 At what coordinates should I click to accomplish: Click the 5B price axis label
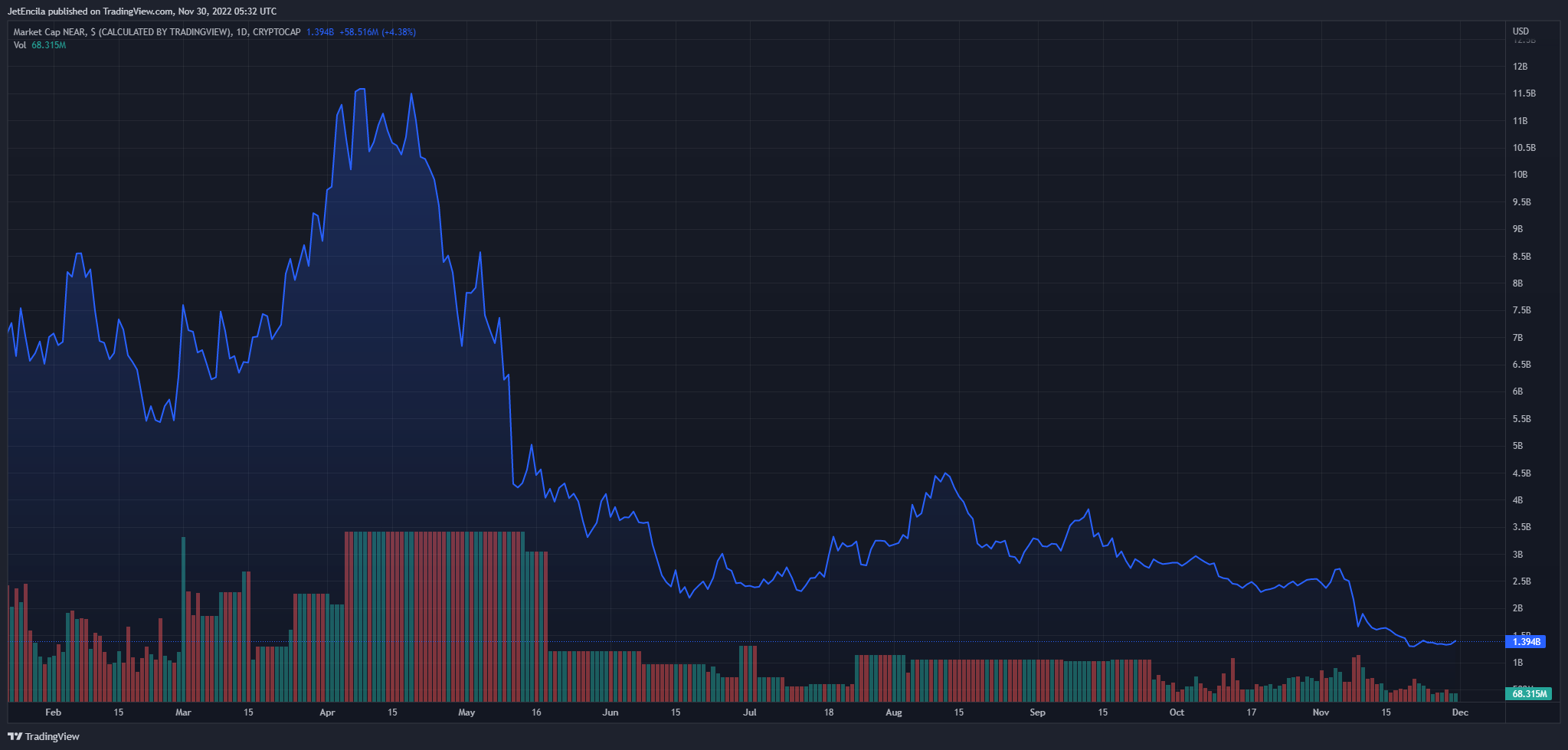pos(1517,446)
